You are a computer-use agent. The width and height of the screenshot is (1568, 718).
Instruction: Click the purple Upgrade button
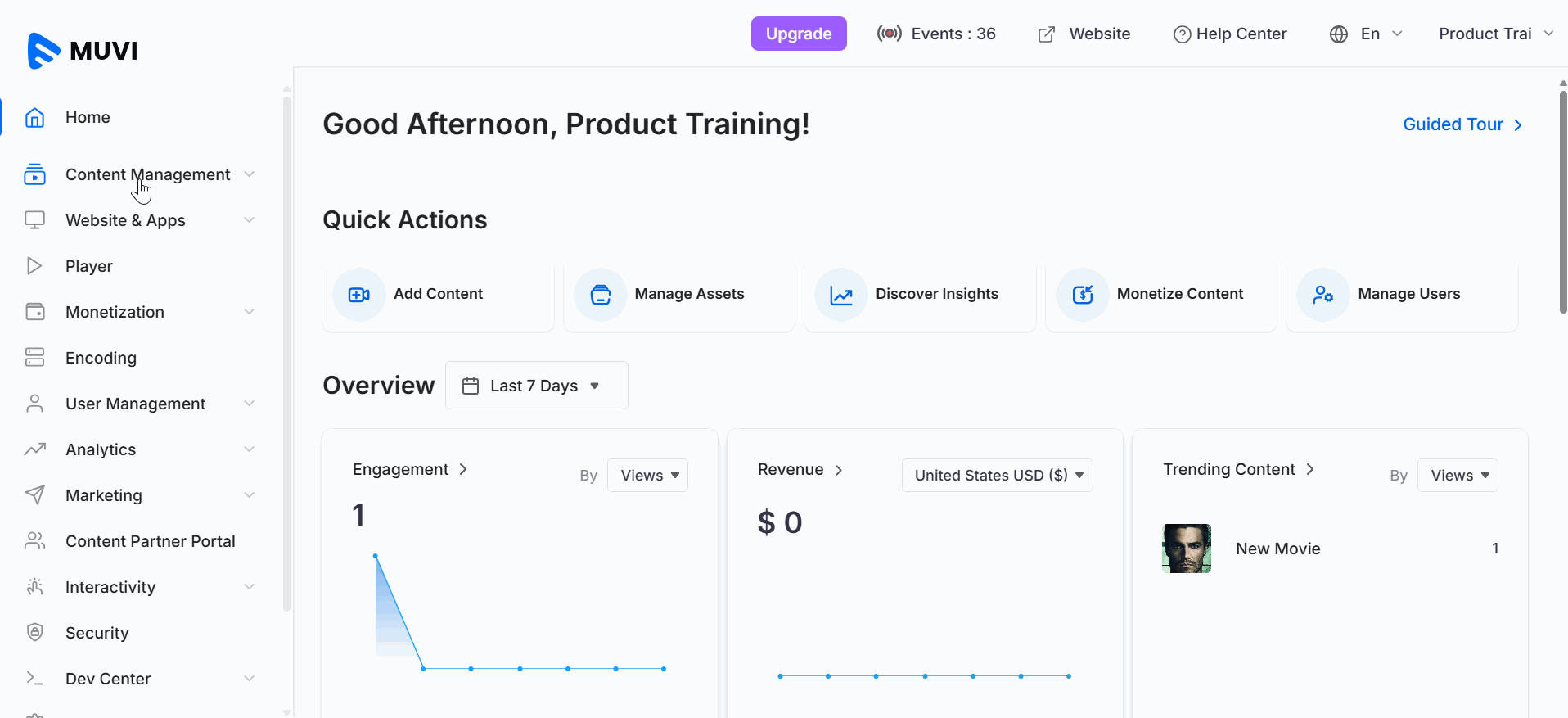click(798, 34)
